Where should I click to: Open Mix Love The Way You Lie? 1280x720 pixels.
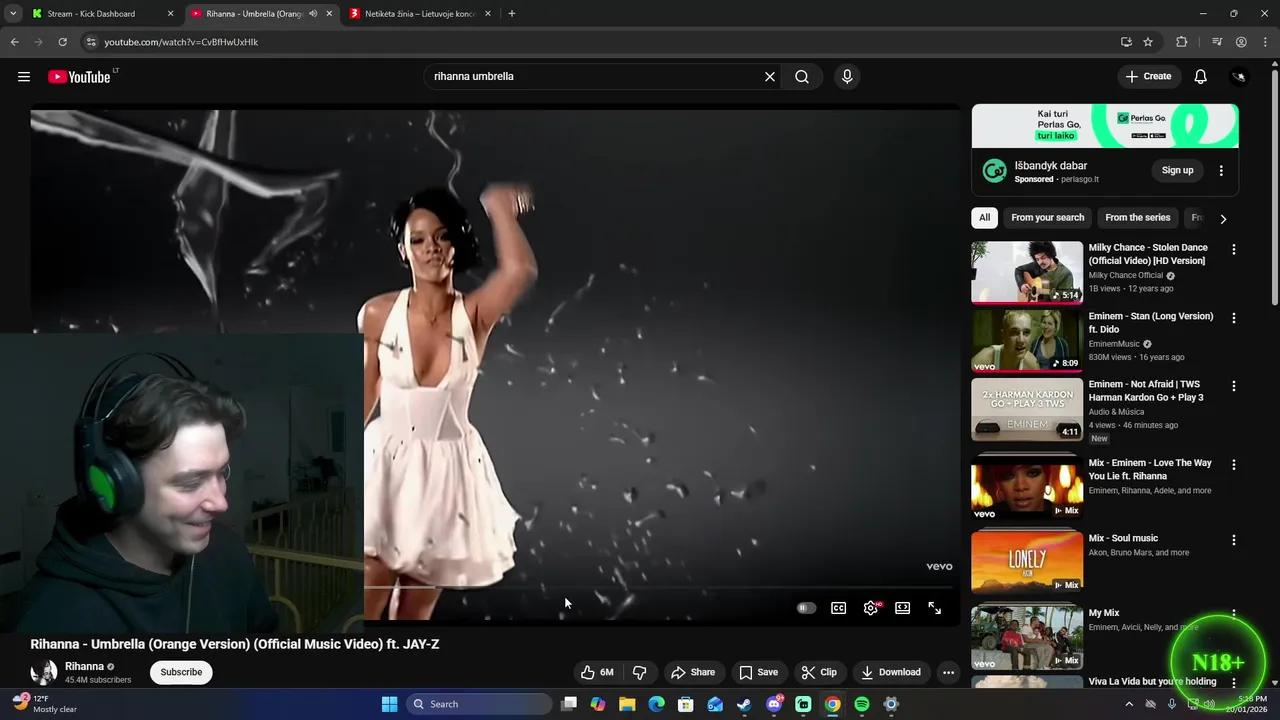click(x=1027, y=488)
